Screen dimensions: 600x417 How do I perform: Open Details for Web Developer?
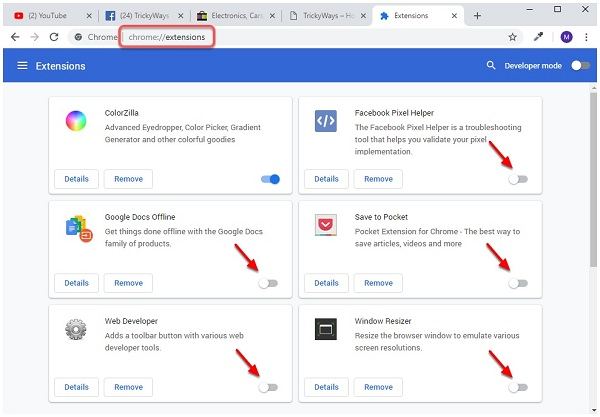click(77, 387)
